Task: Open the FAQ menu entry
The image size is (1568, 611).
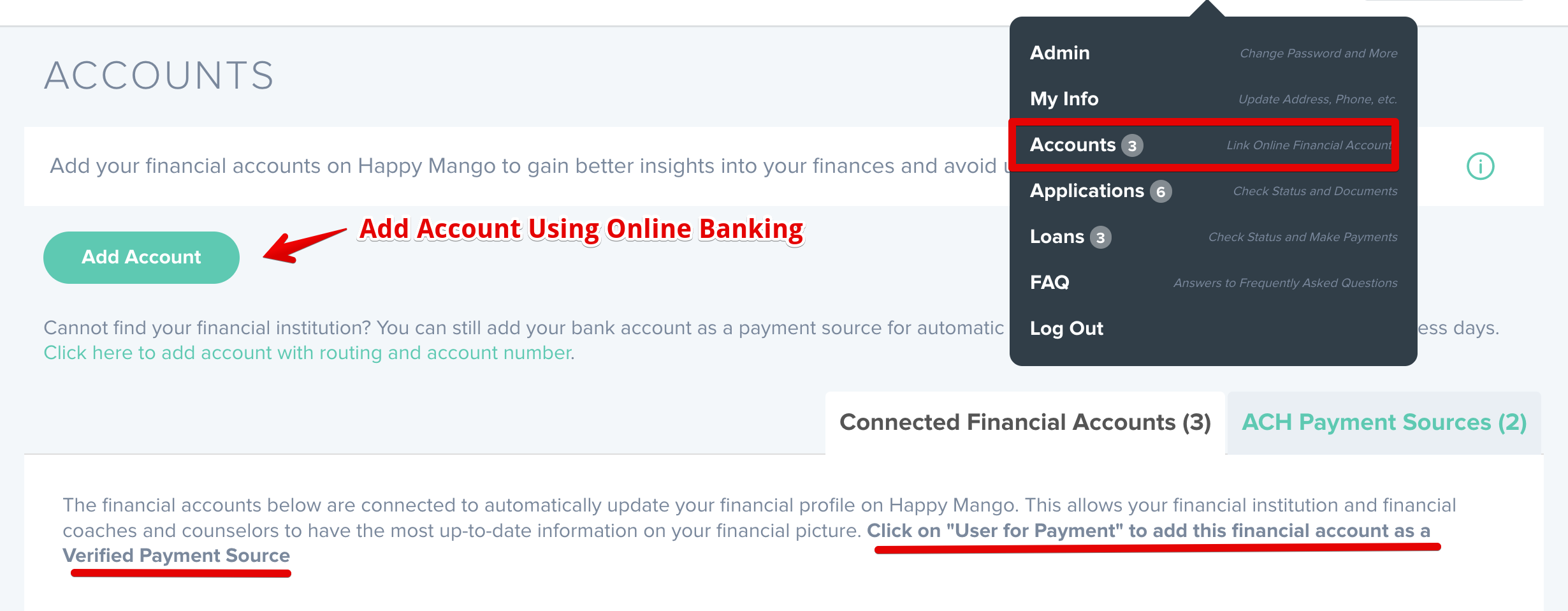Action: (x=1049, y=282)
